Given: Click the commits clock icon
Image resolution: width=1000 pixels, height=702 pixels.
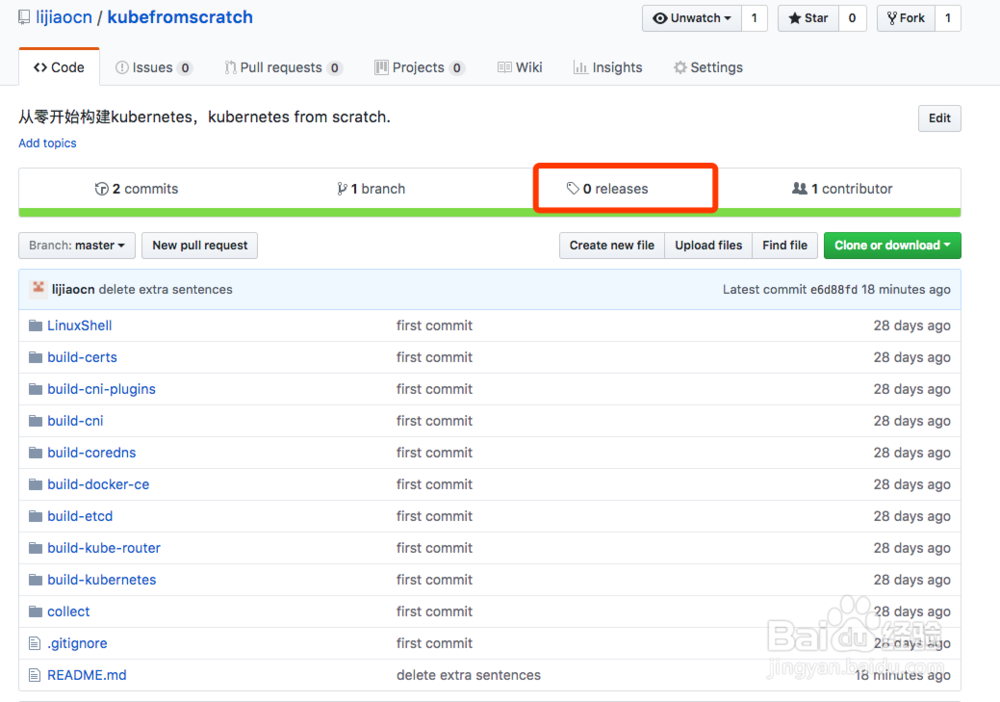Looking at the screenshot, I should pos(102,188).
